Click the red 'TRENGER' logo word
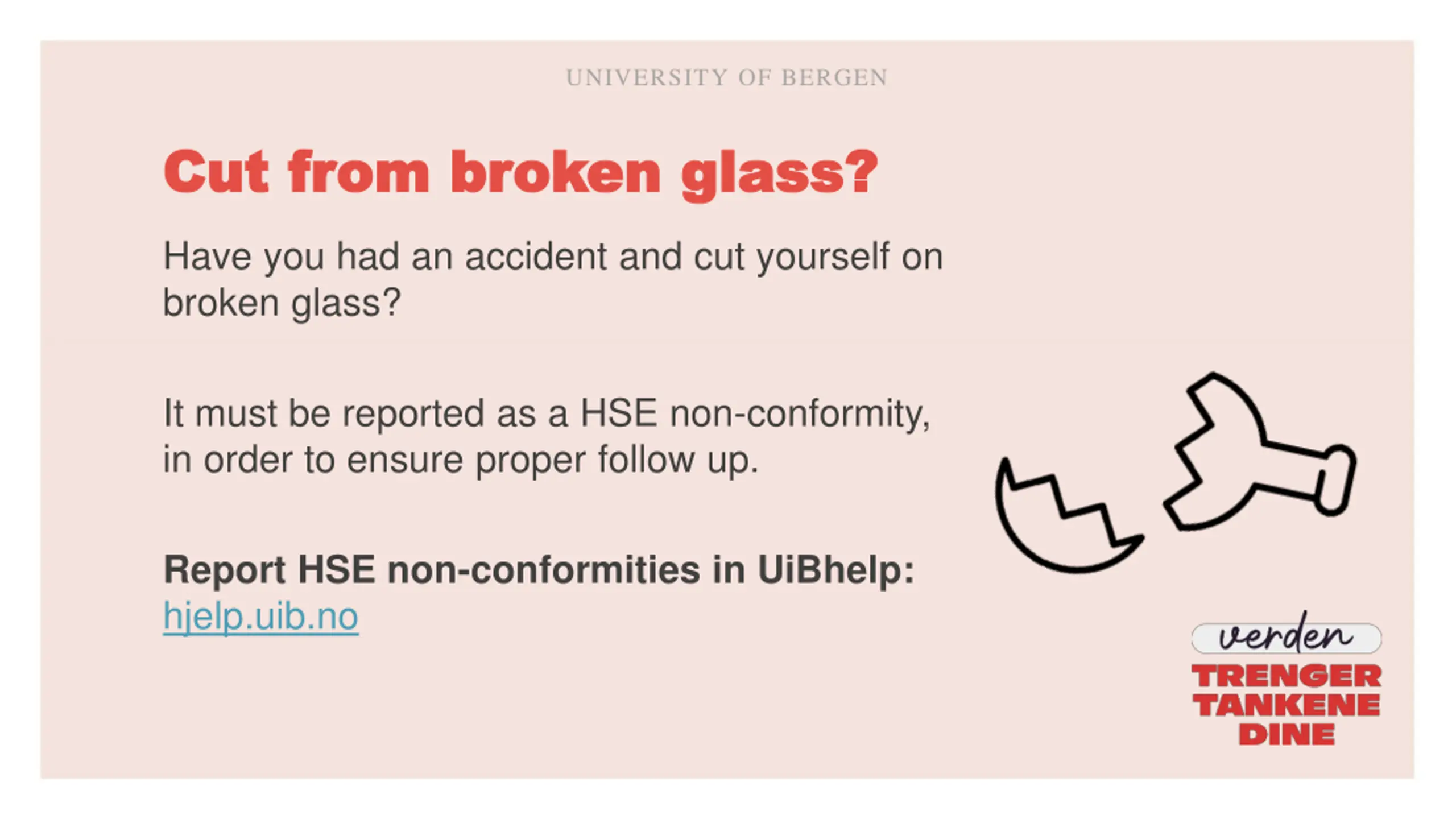1456x819 pixels. click(1287, 676)
